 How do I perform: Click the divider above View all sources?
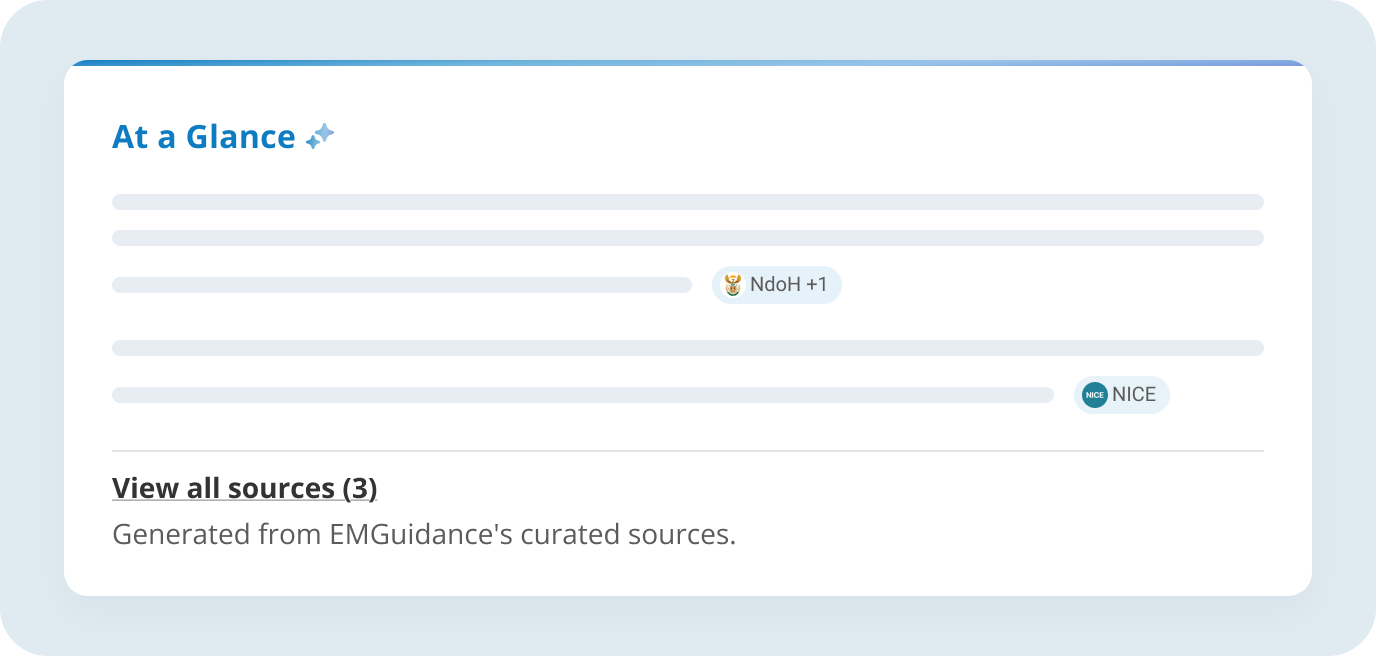[x=688, y=451]
